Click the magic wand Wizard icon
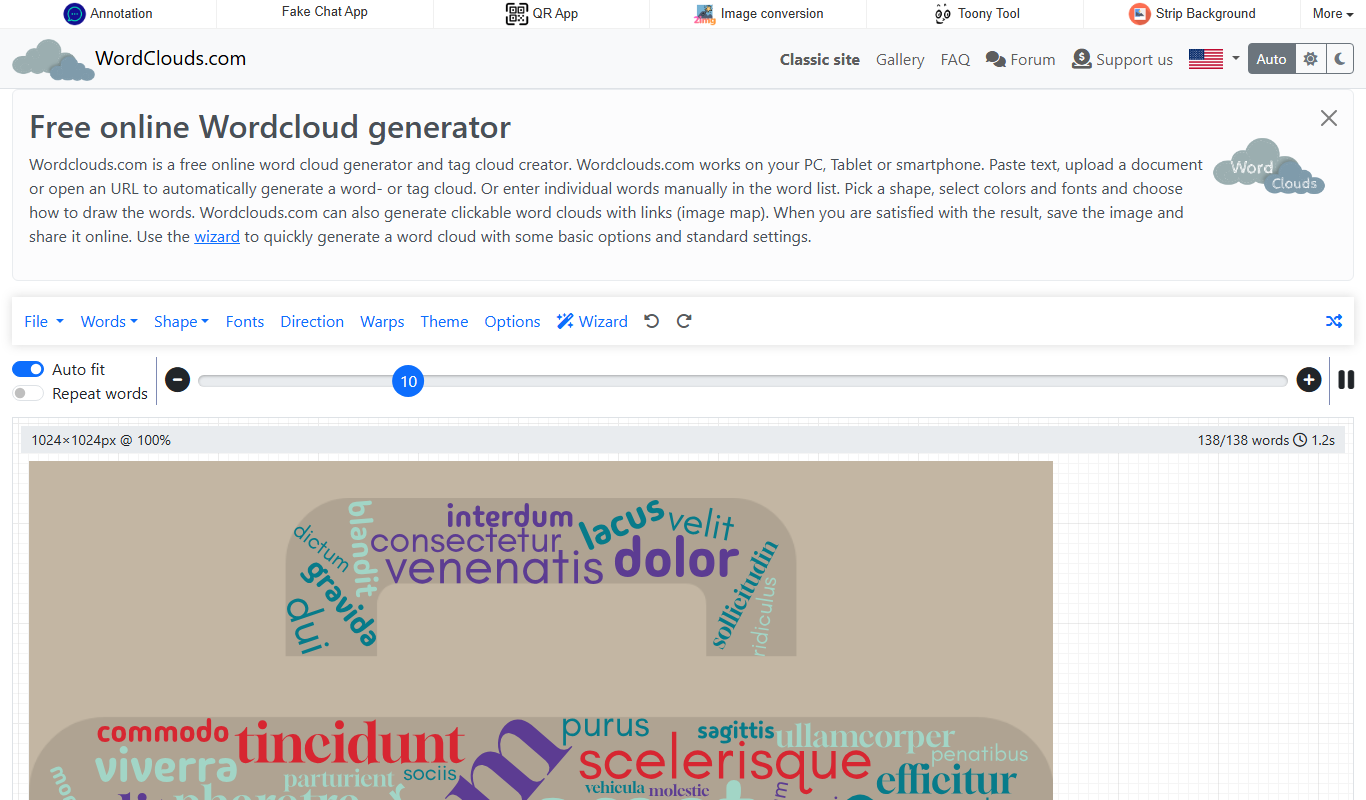Viewport: 1366px width, 800px height. coord(565,321)
